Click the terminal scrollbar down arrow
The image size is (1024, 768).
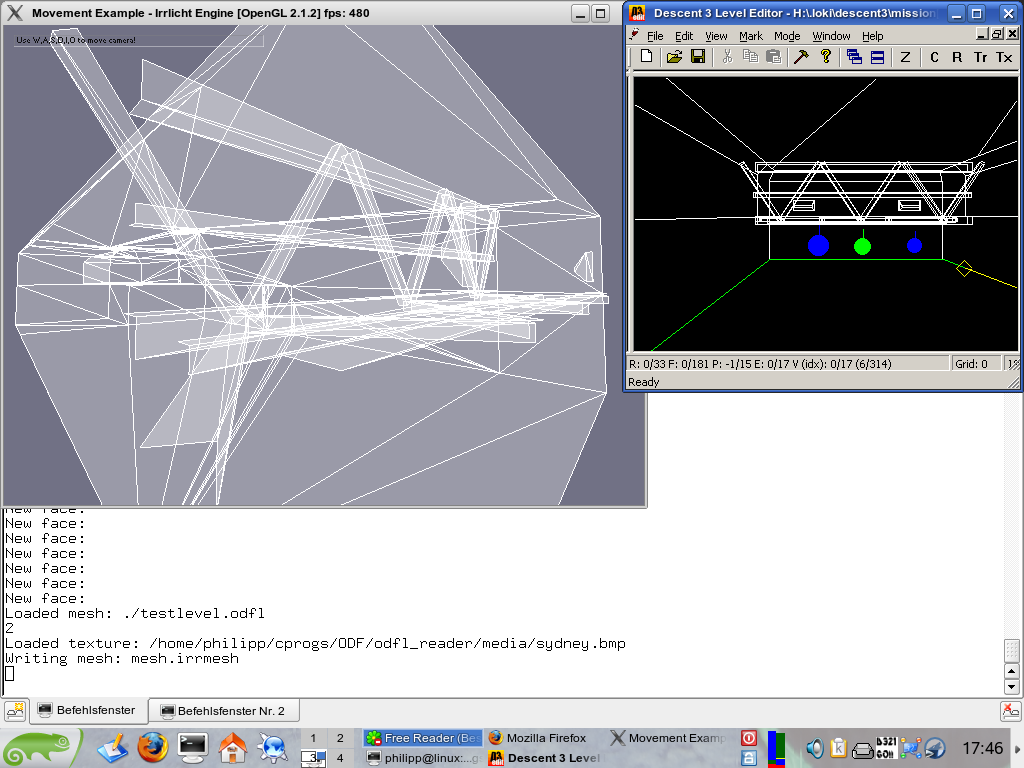click(x=1011, y=687)
